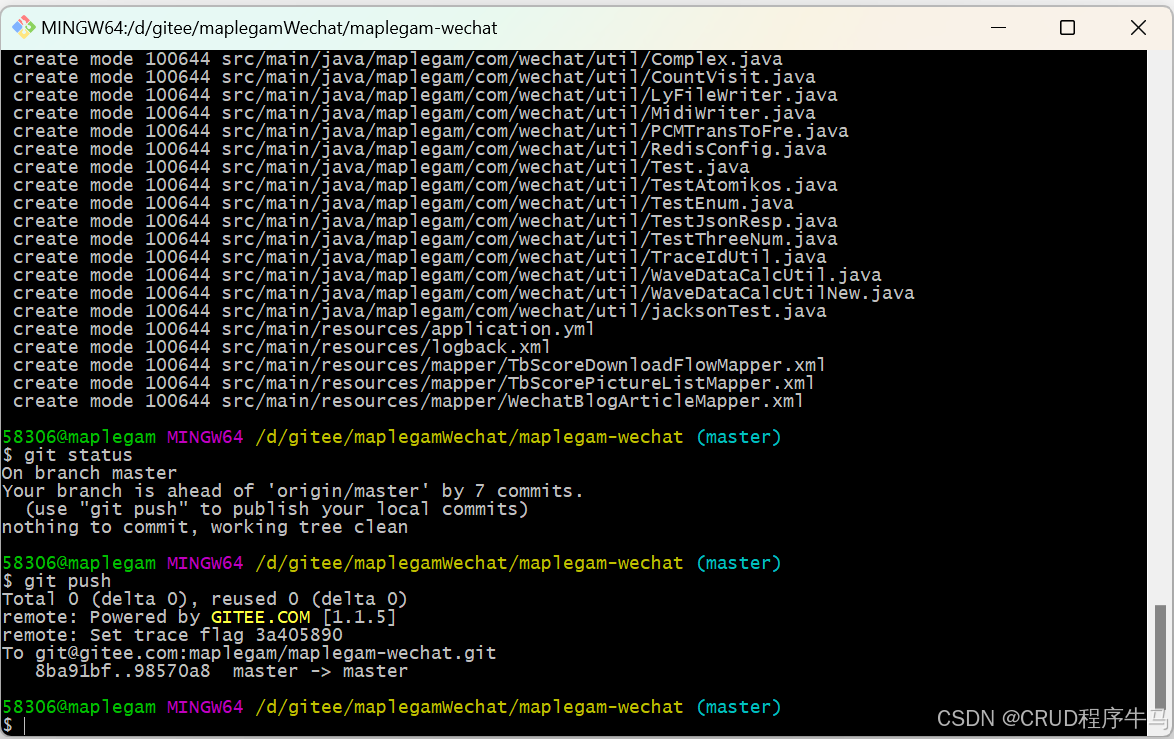Click the line ending in RedisConfig.java
This screenshot has width=1174, height=739.
[x=419, y=149]
